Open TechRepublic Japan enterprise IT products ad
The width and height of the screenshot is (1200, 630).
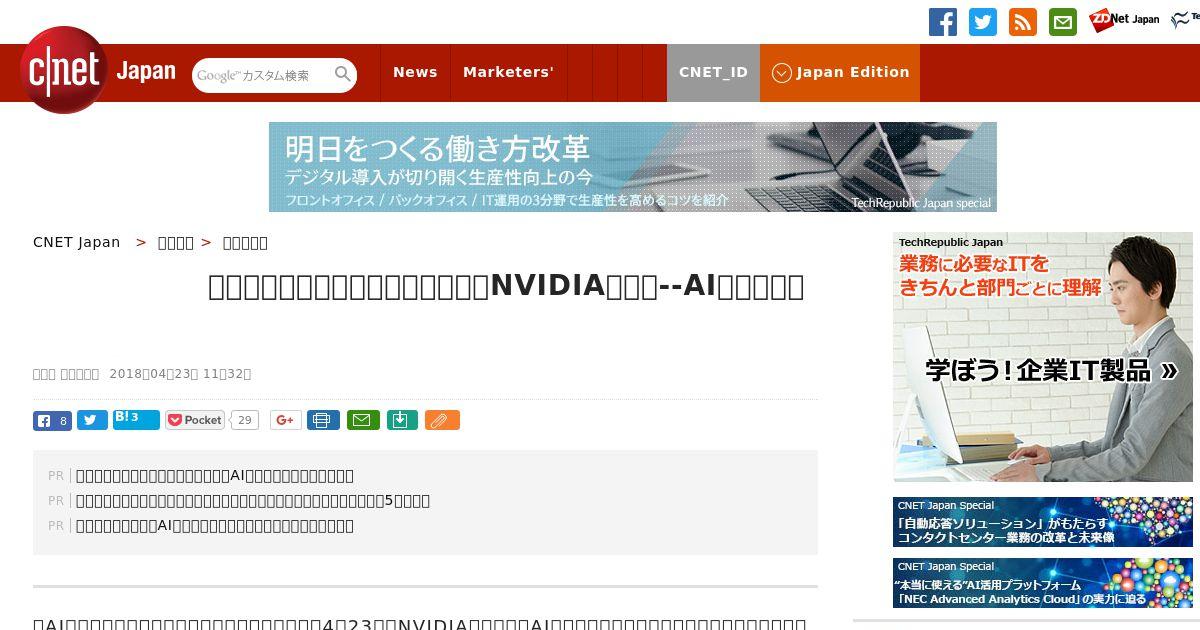coord(1043,357)
